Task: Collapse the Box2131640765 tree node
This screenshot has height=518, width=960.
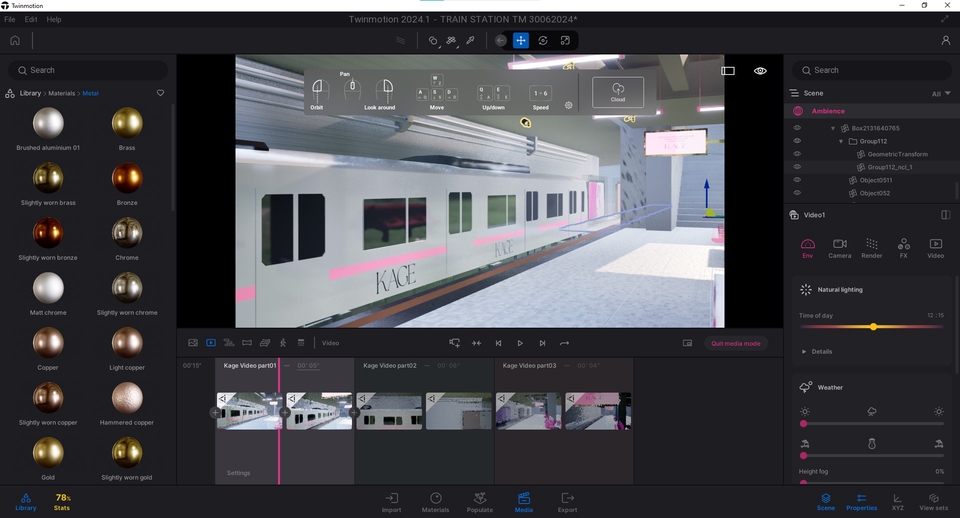Action: pos(833,129)
